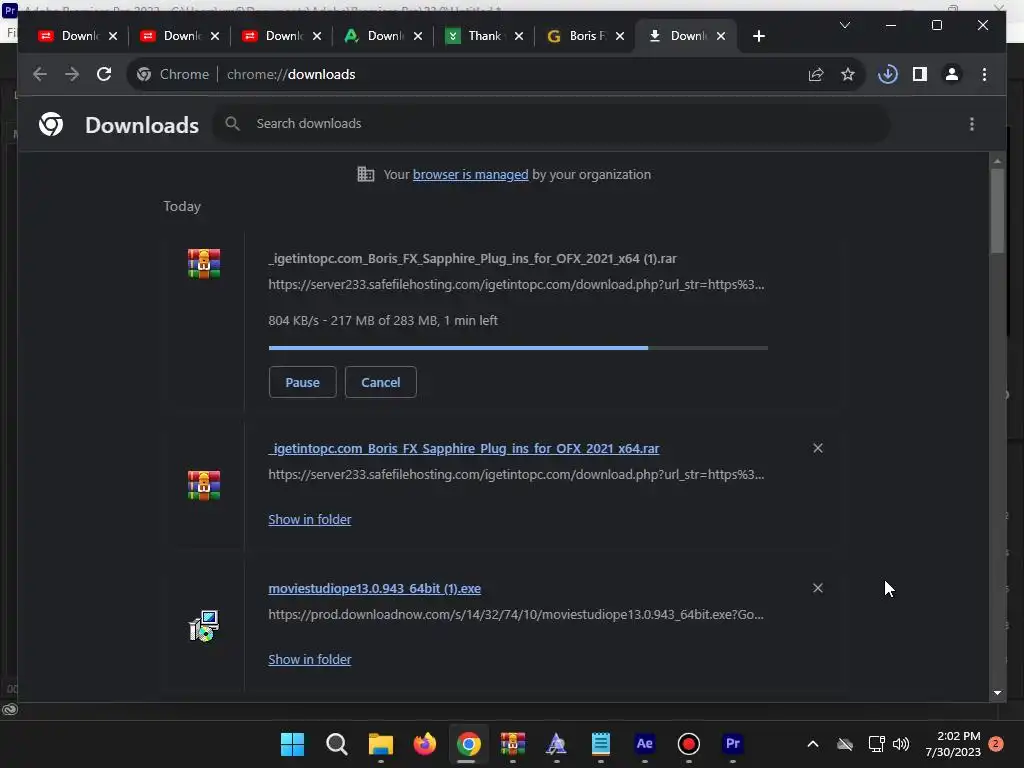Click the downloads page scrollbar thumb

[997, 210]
